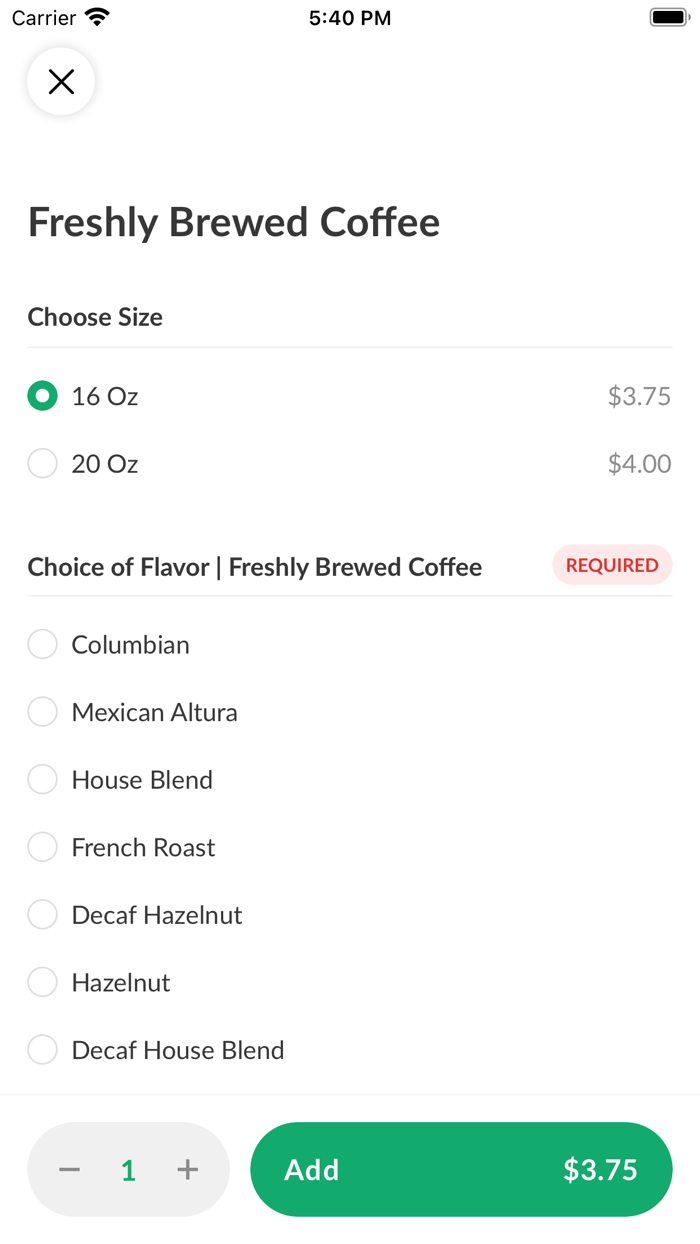This screenshot has height=1244, width=700.
Task: Choose Decaf House Blend flavor
Action: coord(42,1050)
